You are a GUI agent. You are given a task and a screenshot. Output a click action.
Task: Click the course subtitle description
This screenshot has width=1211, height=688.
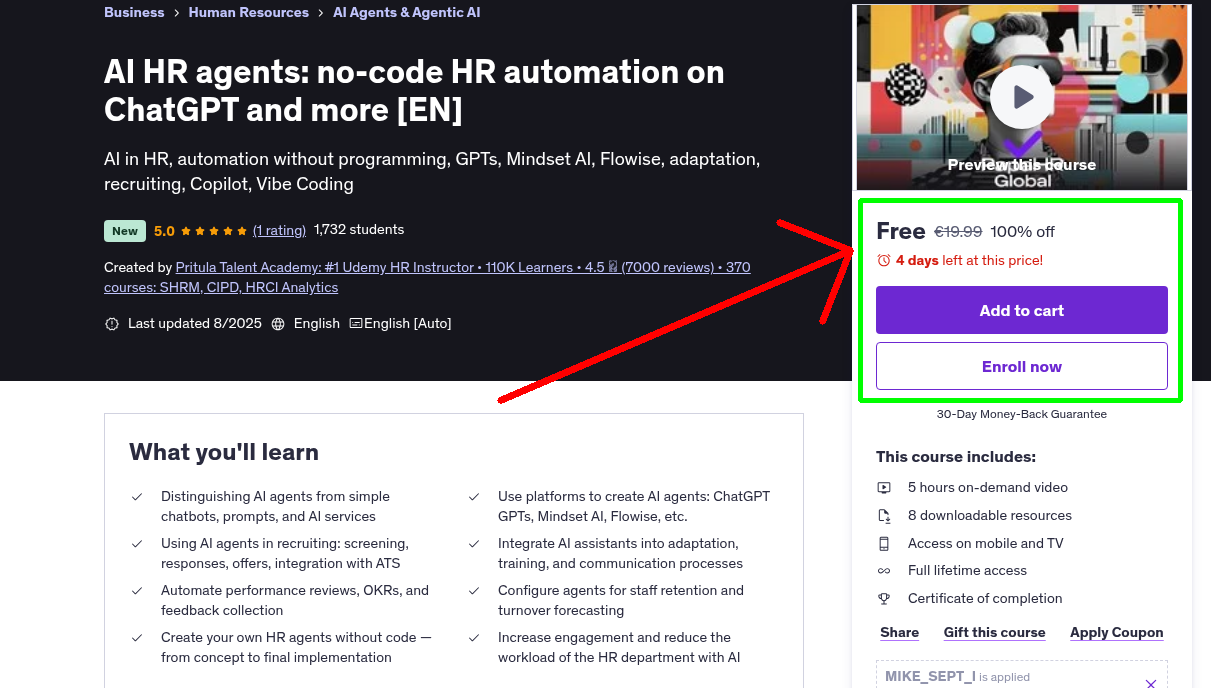point(432,171)
